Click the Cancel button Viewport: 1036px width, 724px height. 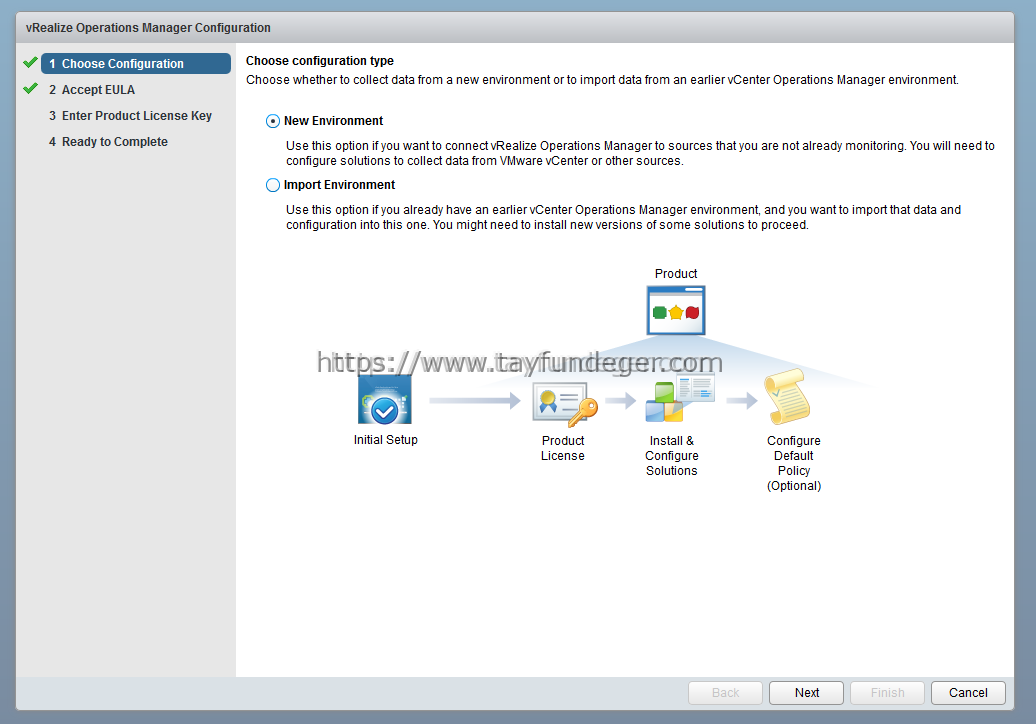(x=968, y=693)
